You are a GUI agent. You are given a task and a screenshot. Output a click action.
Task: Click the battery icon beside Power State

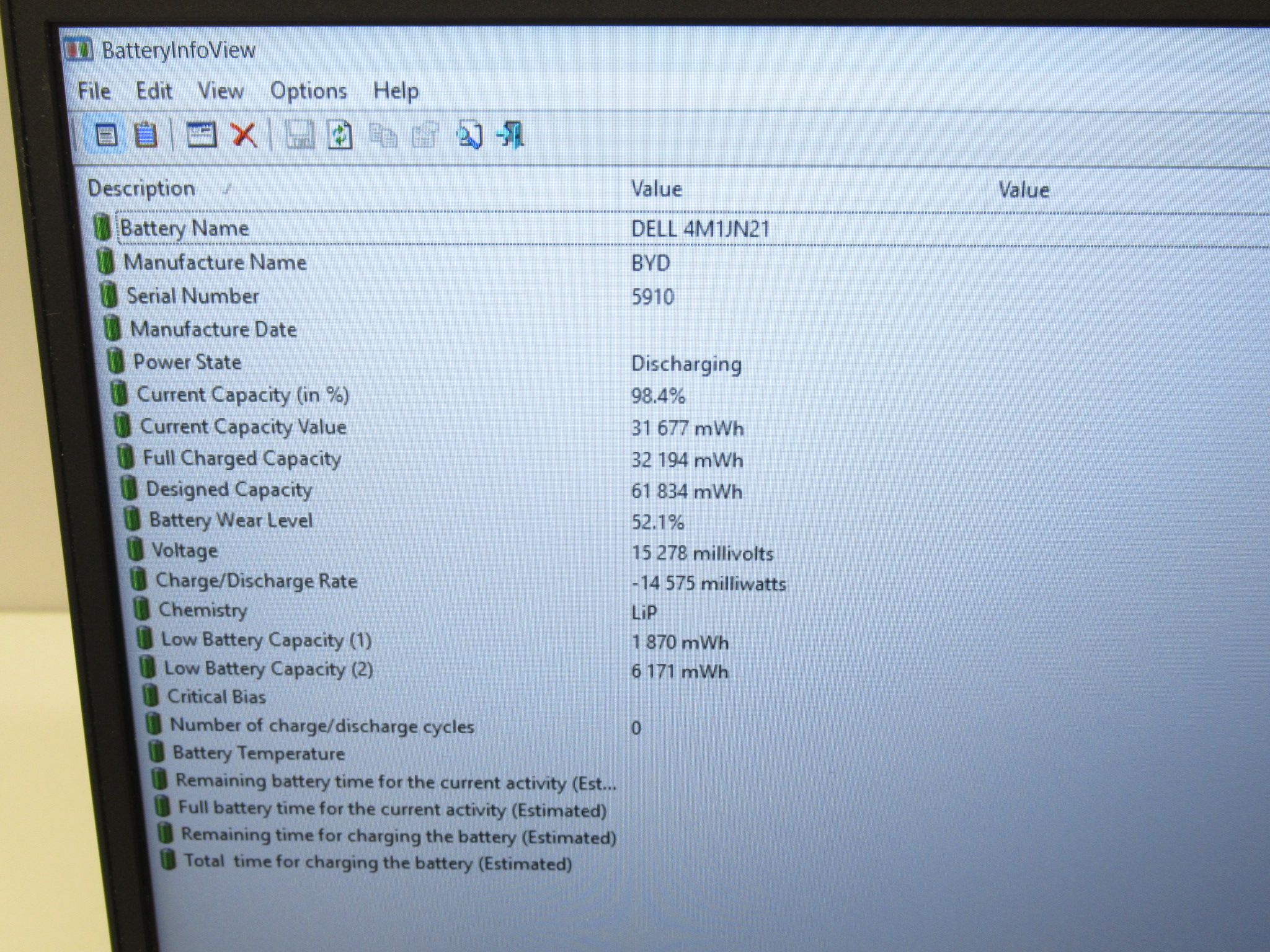[x=116, y=360]
